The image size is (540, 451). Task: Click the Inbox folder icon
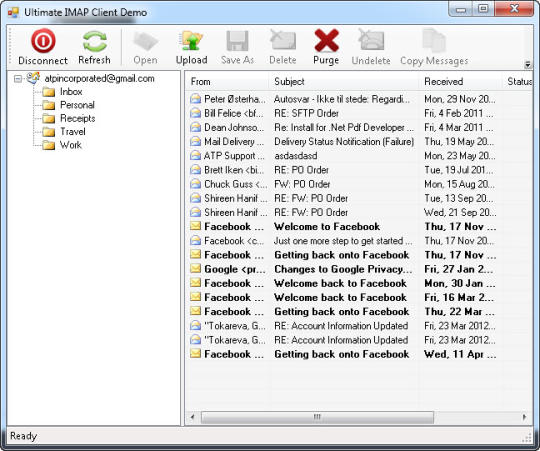(49, 92)
